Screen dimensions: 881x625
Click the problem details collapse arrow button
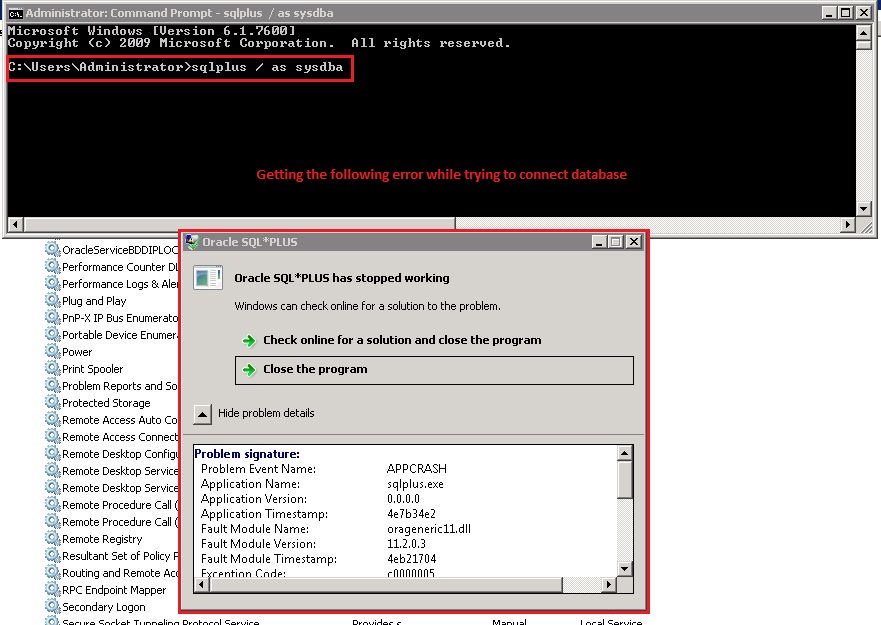(203, 414)
